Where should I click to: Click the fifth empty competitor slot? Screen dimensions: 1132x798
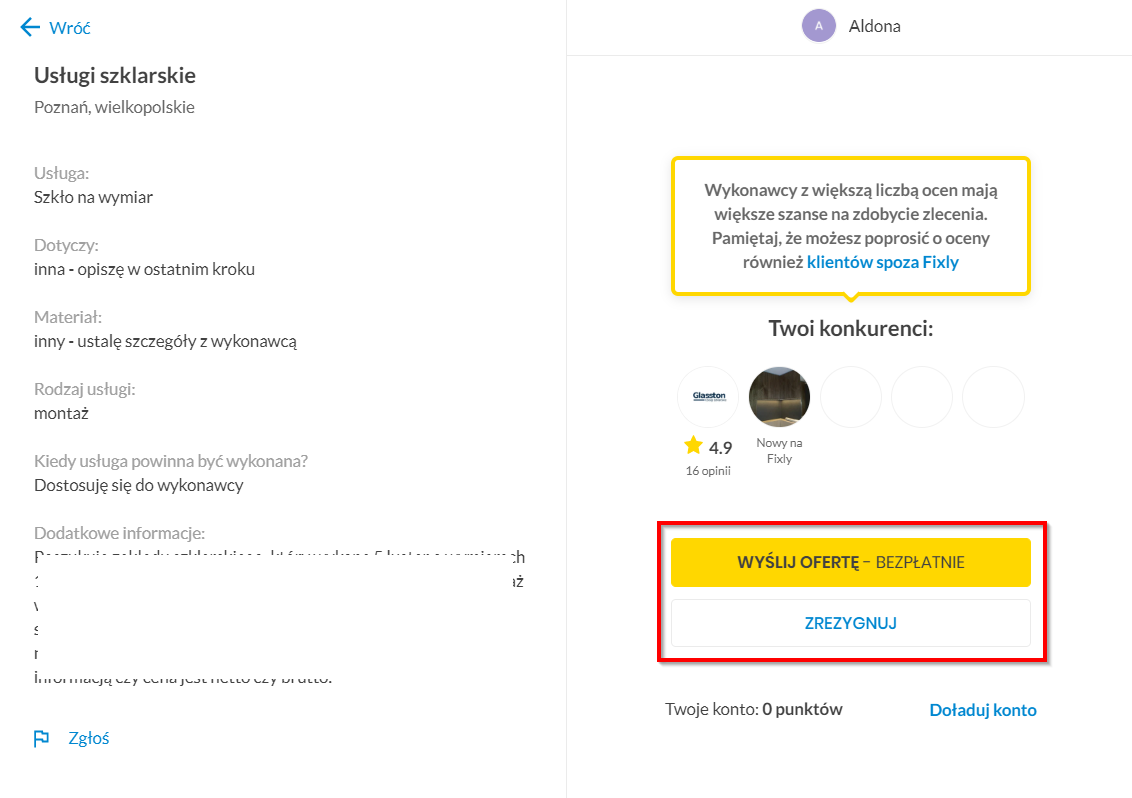[993, 396]
